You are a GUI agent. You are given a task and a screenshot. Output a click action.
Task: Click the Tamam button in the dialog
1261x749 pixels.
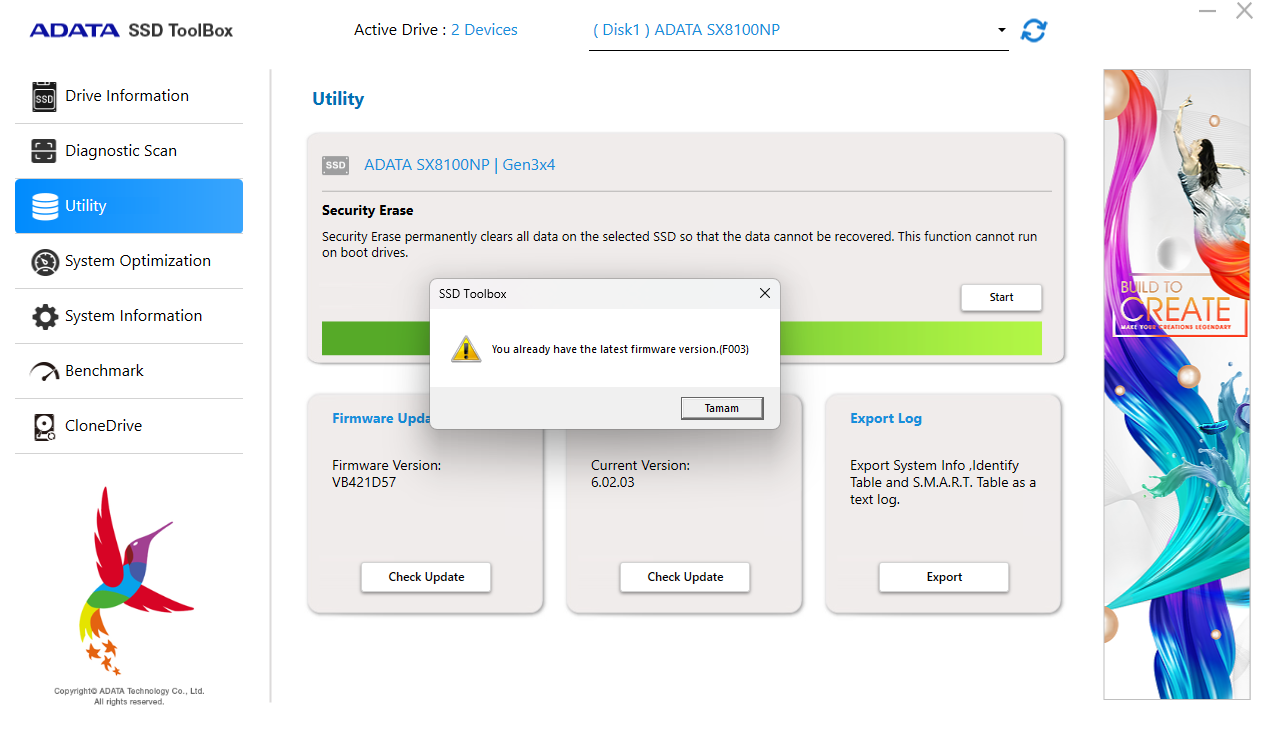722,408
